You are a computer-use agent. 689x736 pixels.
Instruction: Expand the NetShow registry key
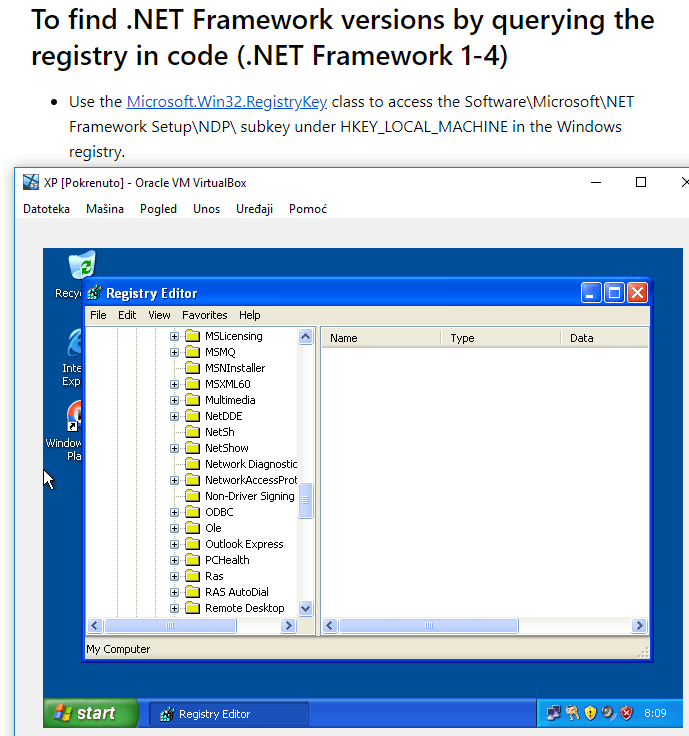point(174,448)
